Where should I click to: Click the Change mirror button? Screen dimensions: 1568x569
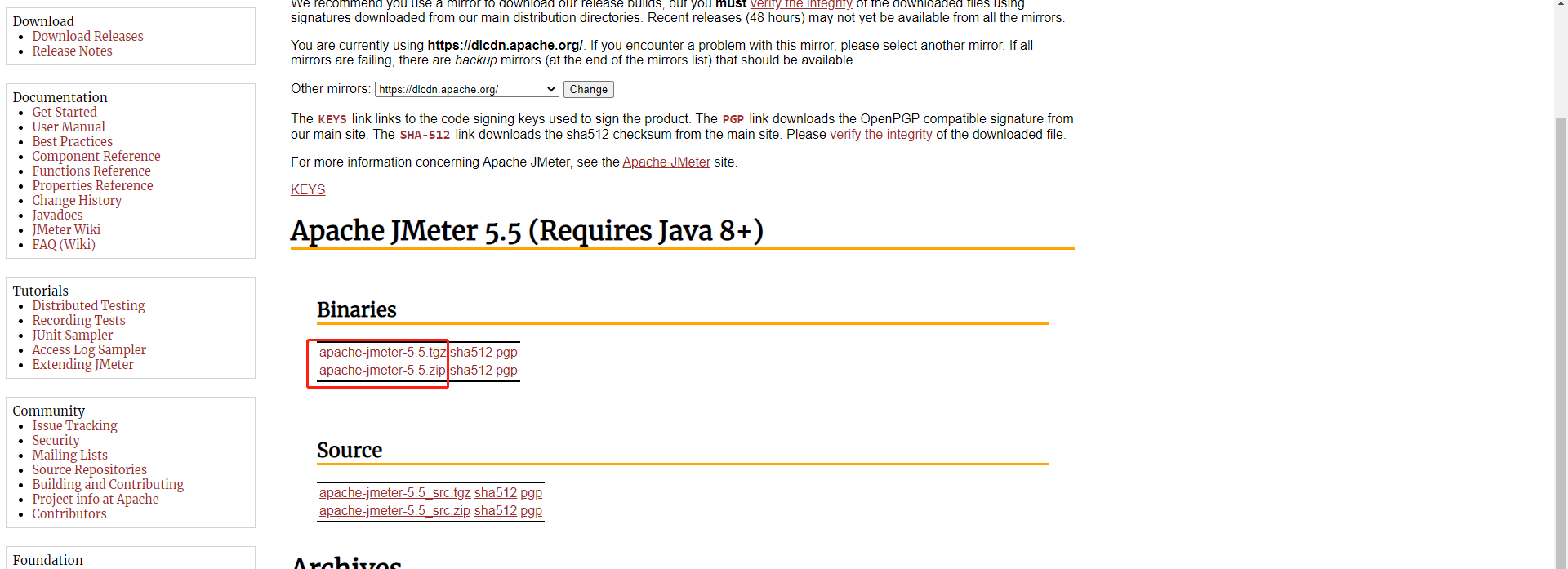[x=589, y=89]
